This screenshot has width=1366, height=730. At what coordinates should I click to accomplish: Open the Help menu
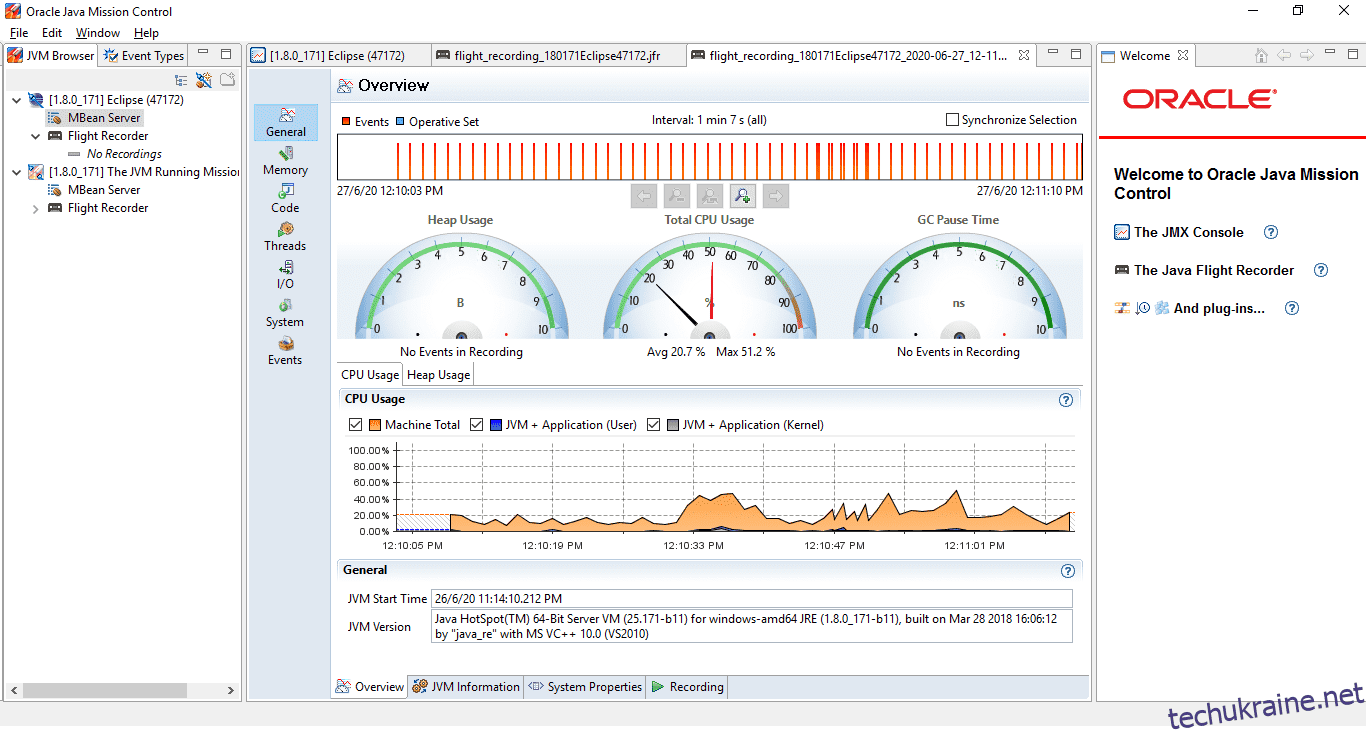(x=146, y=33)
